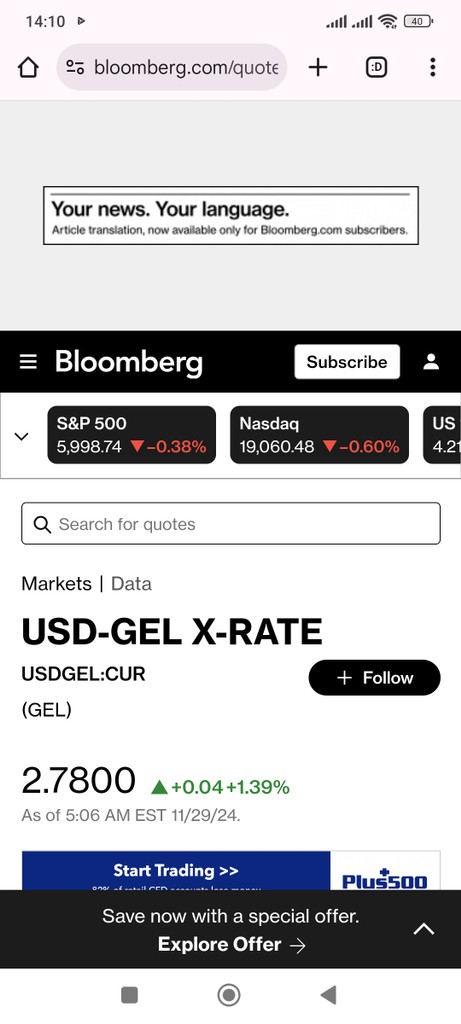Select the Nasdaq ticker card
Viewport: 461px width, 1024px height.
pyautogui.click(x=319, y=435)
